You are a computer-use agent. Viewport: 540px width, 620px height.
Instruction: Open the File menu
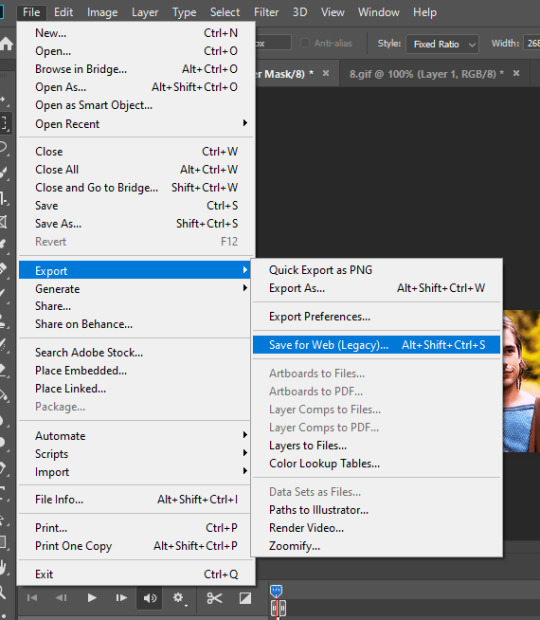(31, 12)
